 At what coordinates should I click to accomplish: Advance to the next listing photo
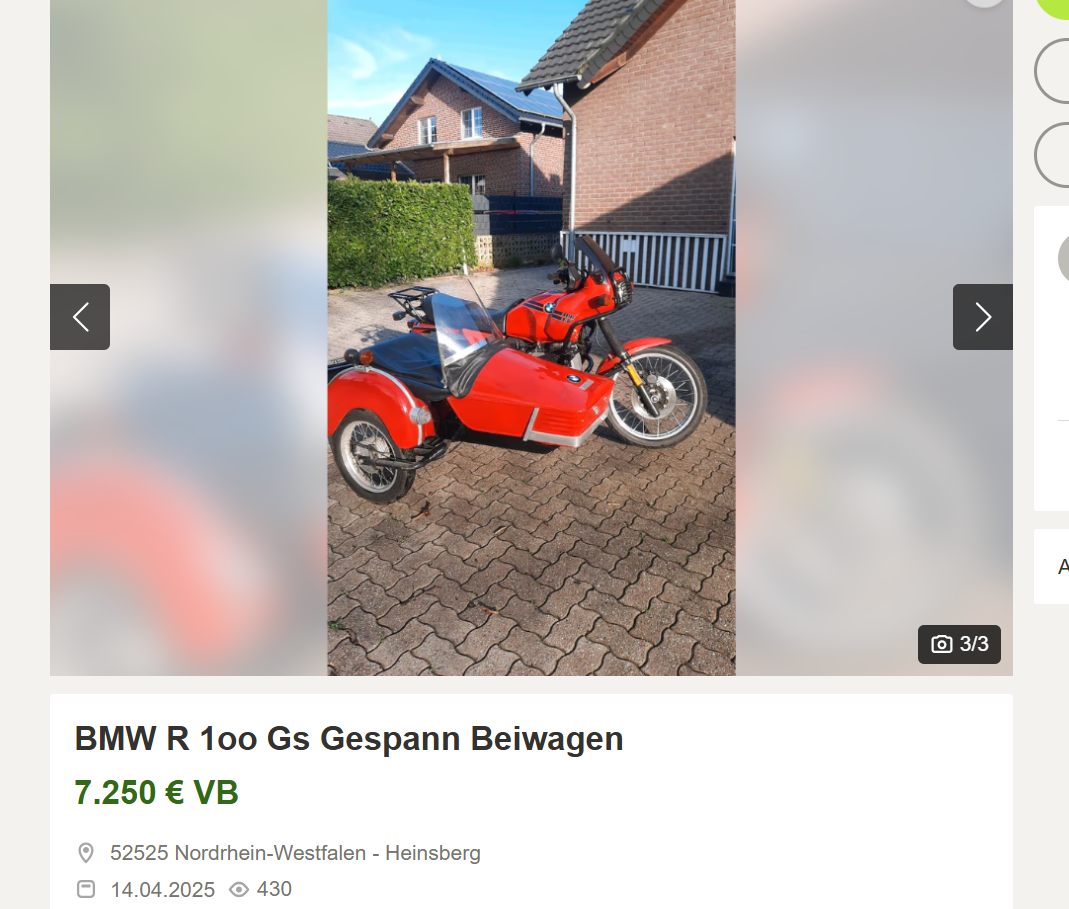pos(982,317)
